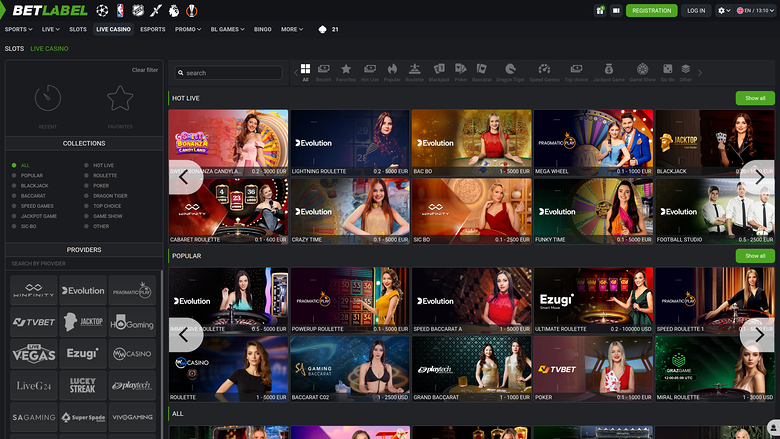
Task: Filter games by Blackjack category icon
Action: 439,72
